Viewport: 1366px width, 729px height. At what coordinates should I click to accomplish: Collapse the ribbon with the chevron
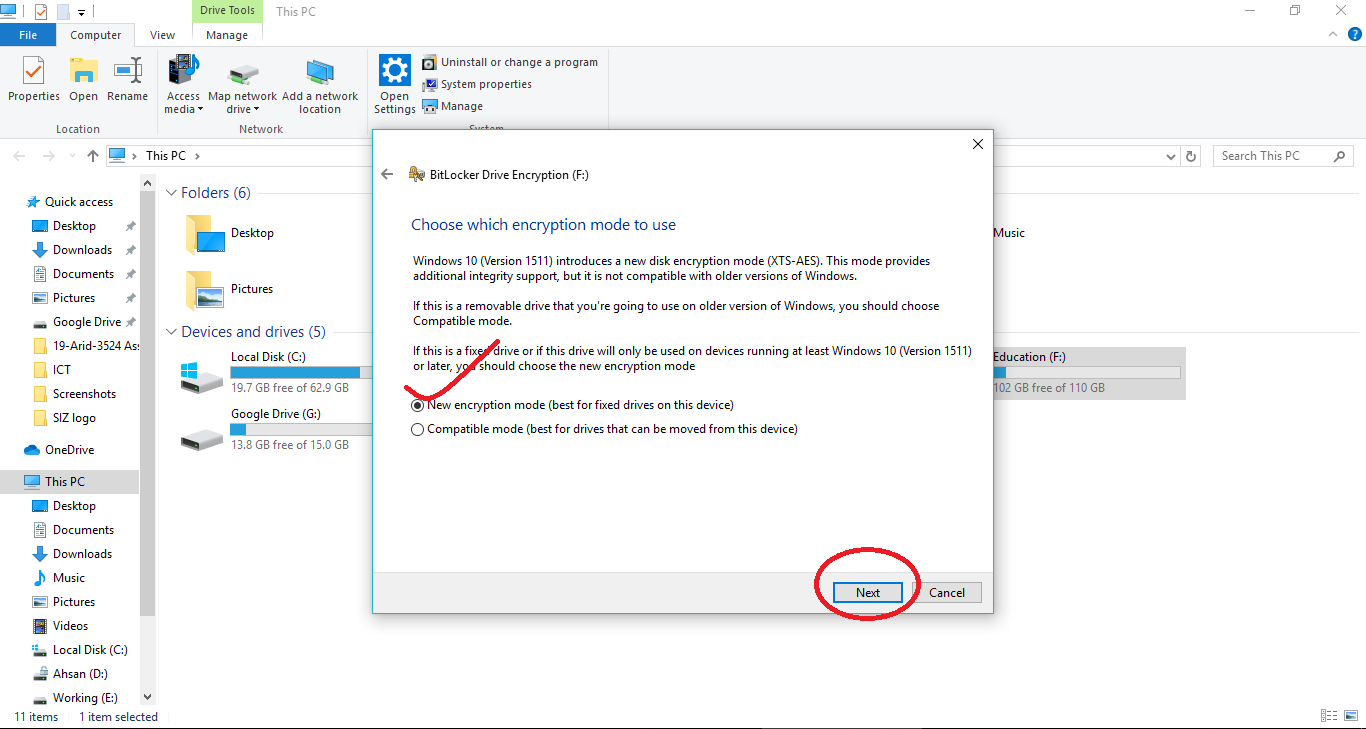(1331, 34)
